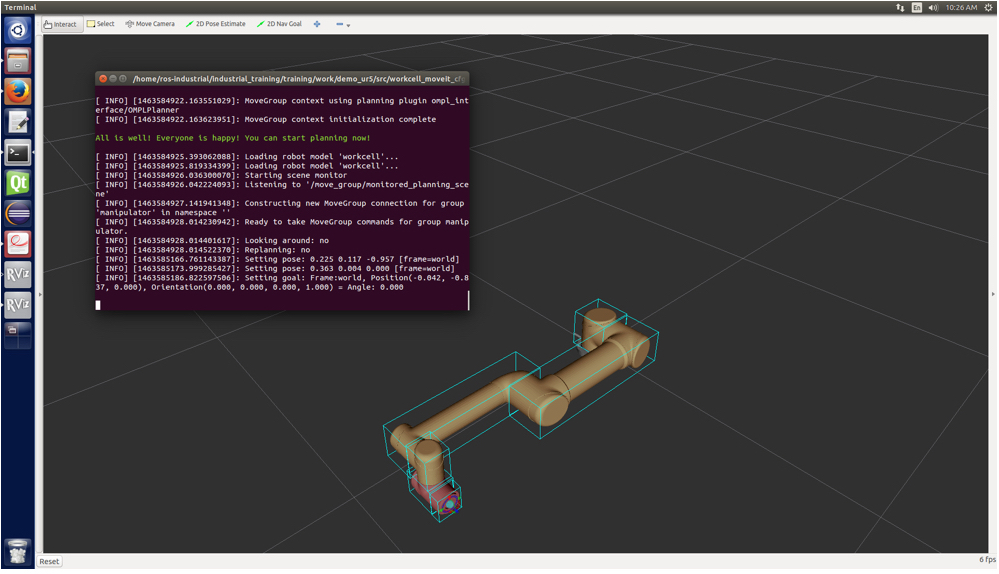Click the 'Starting scene monitor' log line
The width and height of the screenshot is (999, 574).
pos(222,175)
